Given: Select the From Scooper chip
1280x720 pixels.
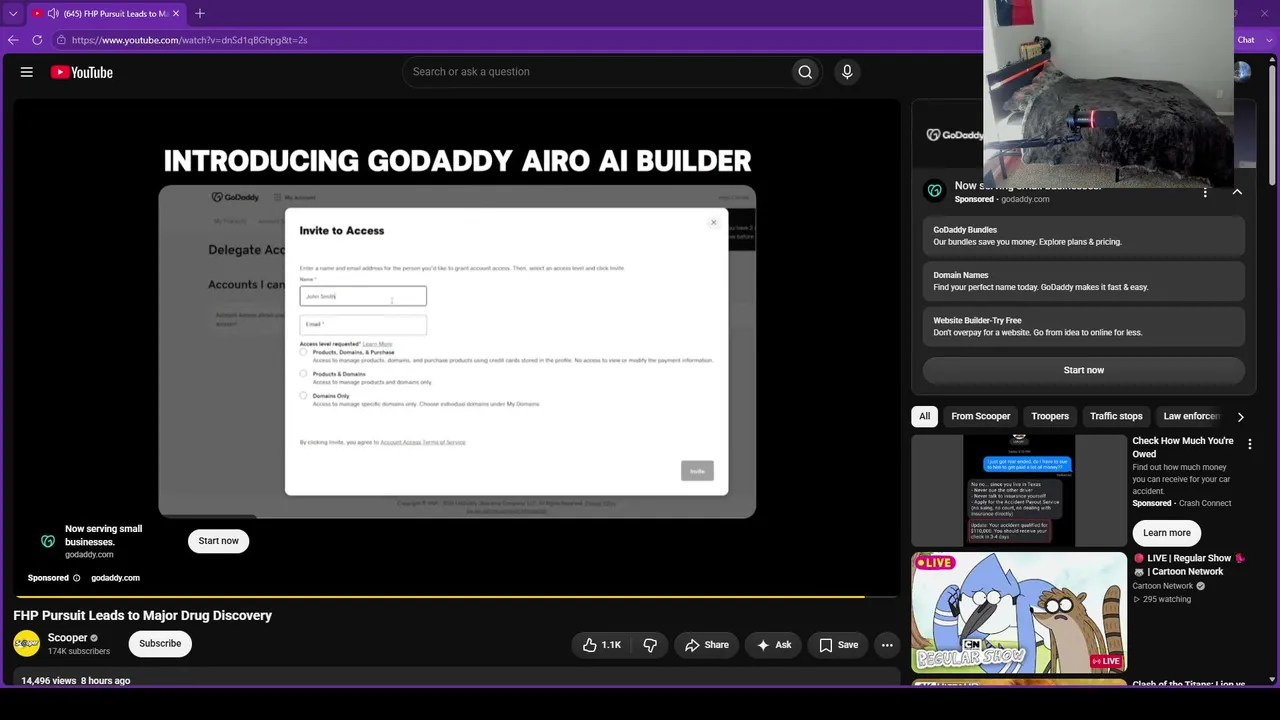Looking at the screenshot, I should tap(981, 416).
